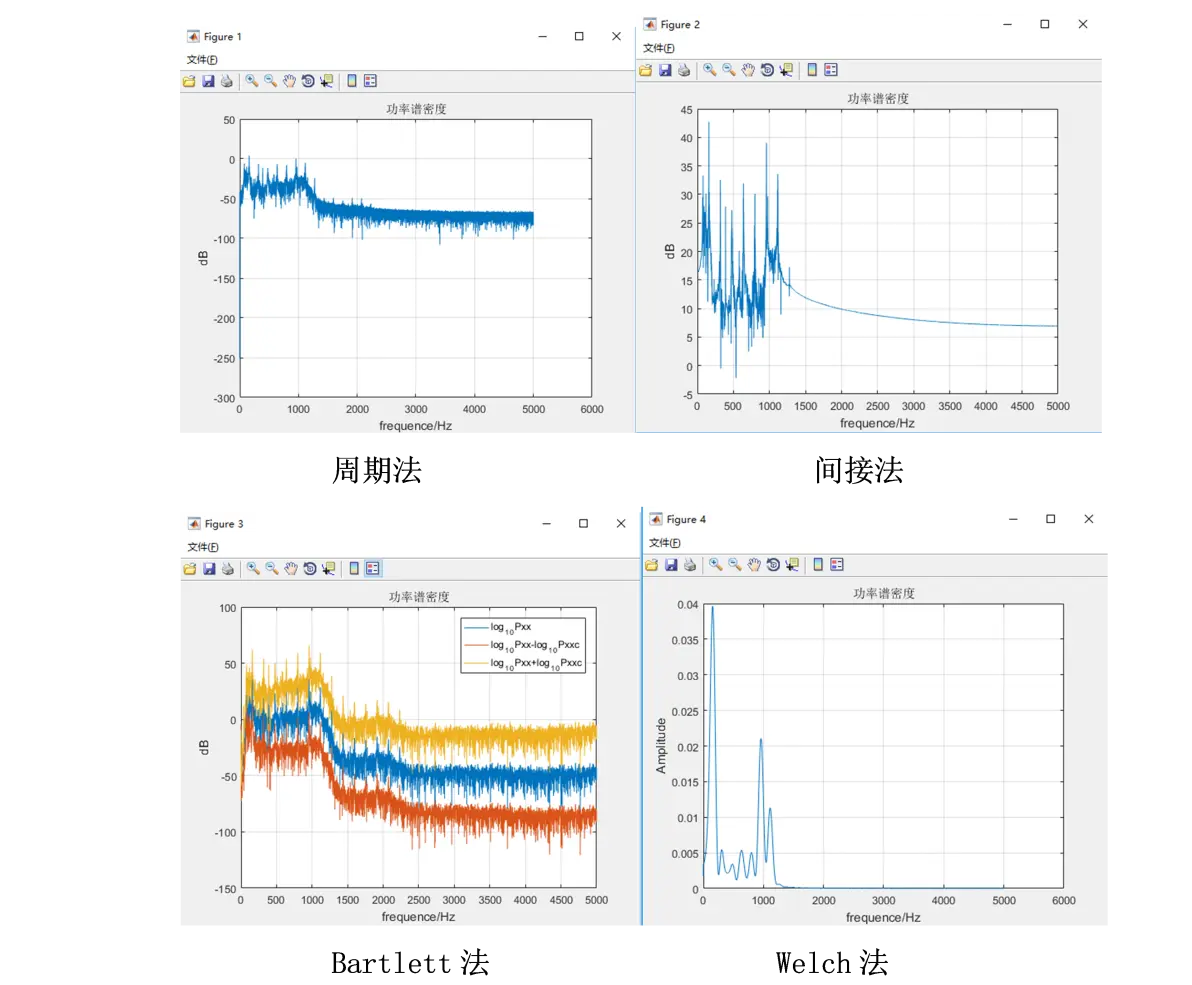Screen dimensions: 1192x985
Task: Maximize the Figure 2 window
Action: click(x=1045, y=24)
